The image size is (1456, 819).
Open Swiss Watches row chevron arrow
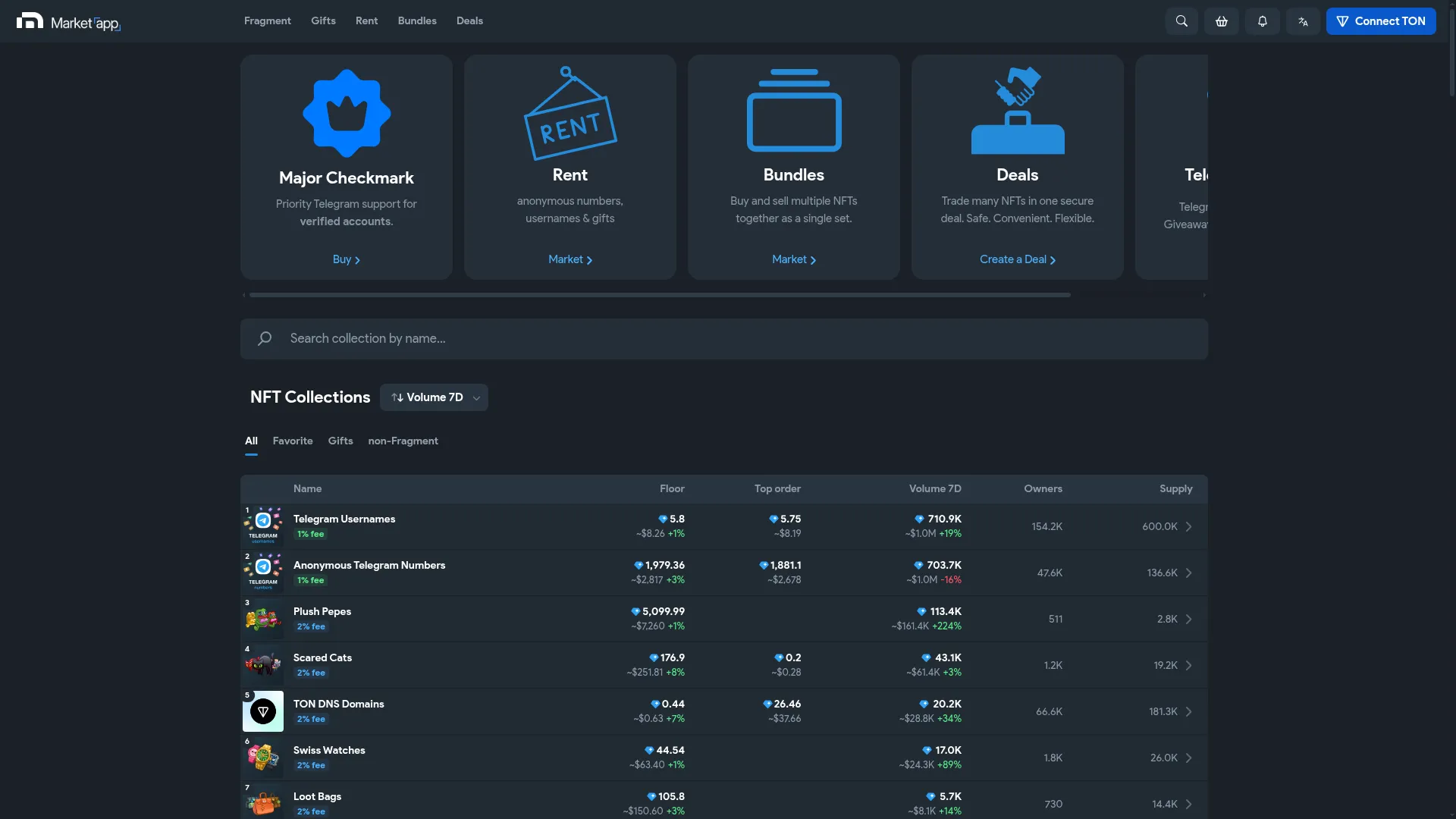1189,758
